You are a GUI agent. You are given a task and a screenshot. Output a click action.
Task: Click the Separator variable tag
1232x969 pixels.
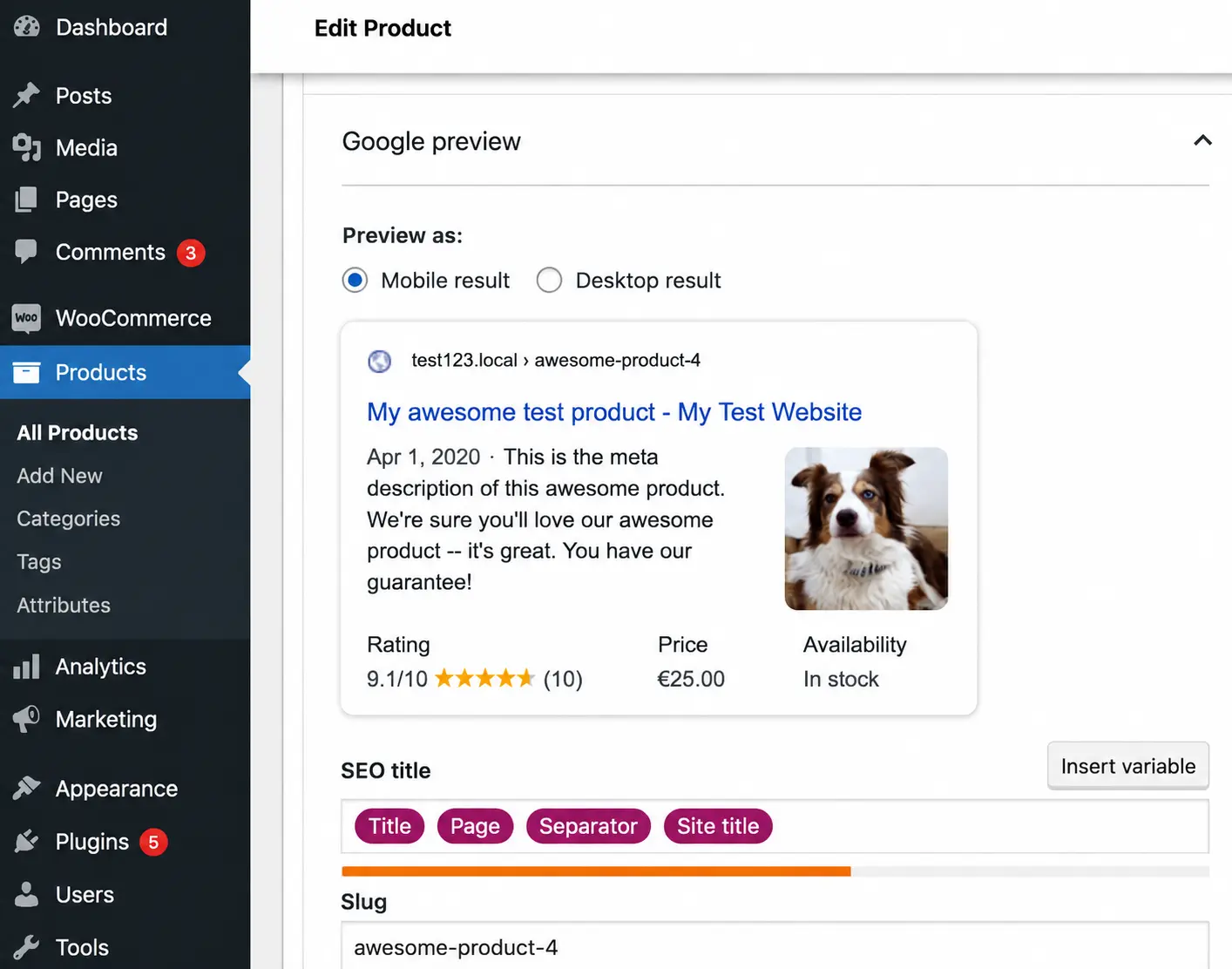coord(588,826)
